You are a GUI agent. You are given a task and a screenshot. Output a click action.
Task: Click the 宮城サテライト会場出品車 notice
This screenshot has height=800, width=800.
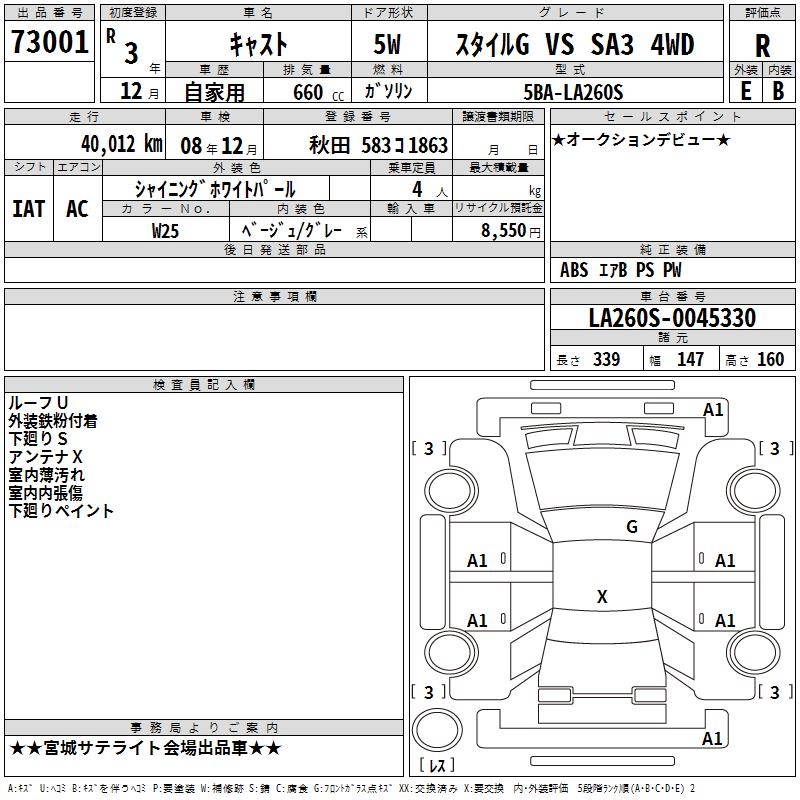click(x=146, y=748)
